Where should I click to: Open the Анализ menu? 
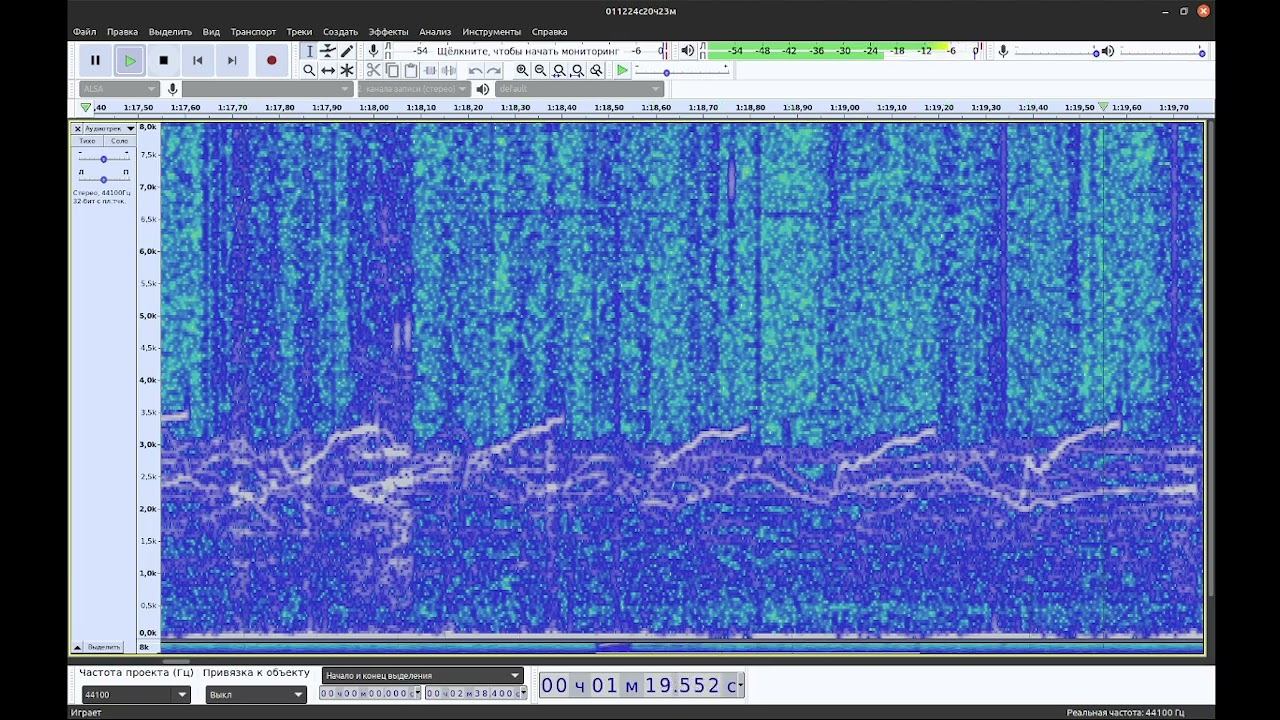(435, 32)
